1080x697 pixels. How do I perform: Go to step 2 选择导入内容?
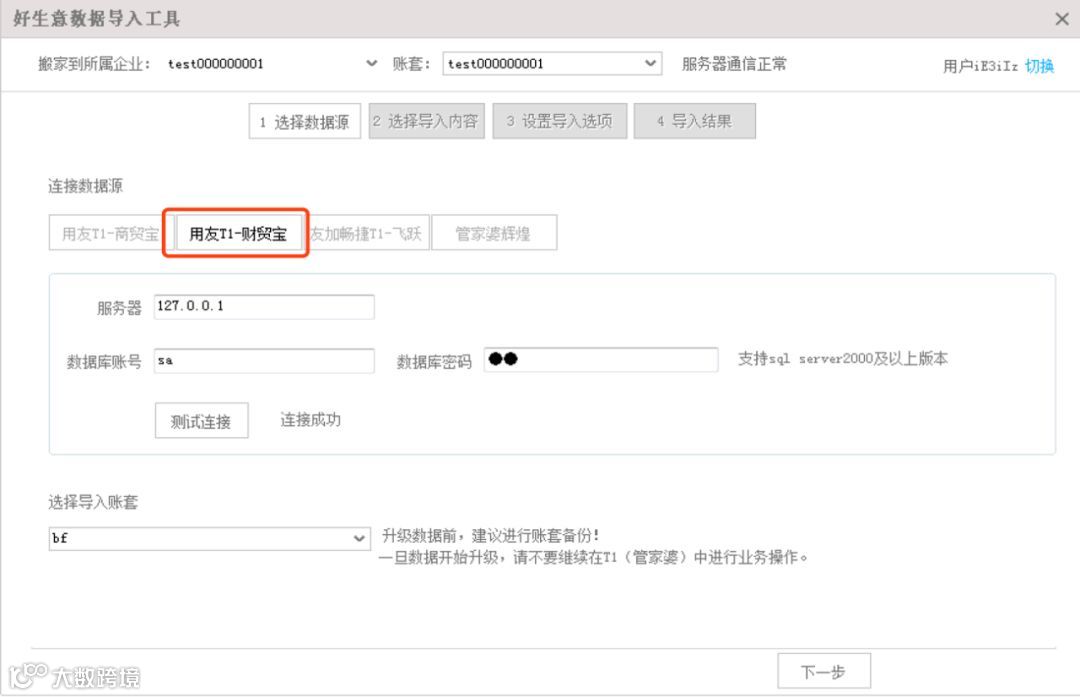pos(426,121)
